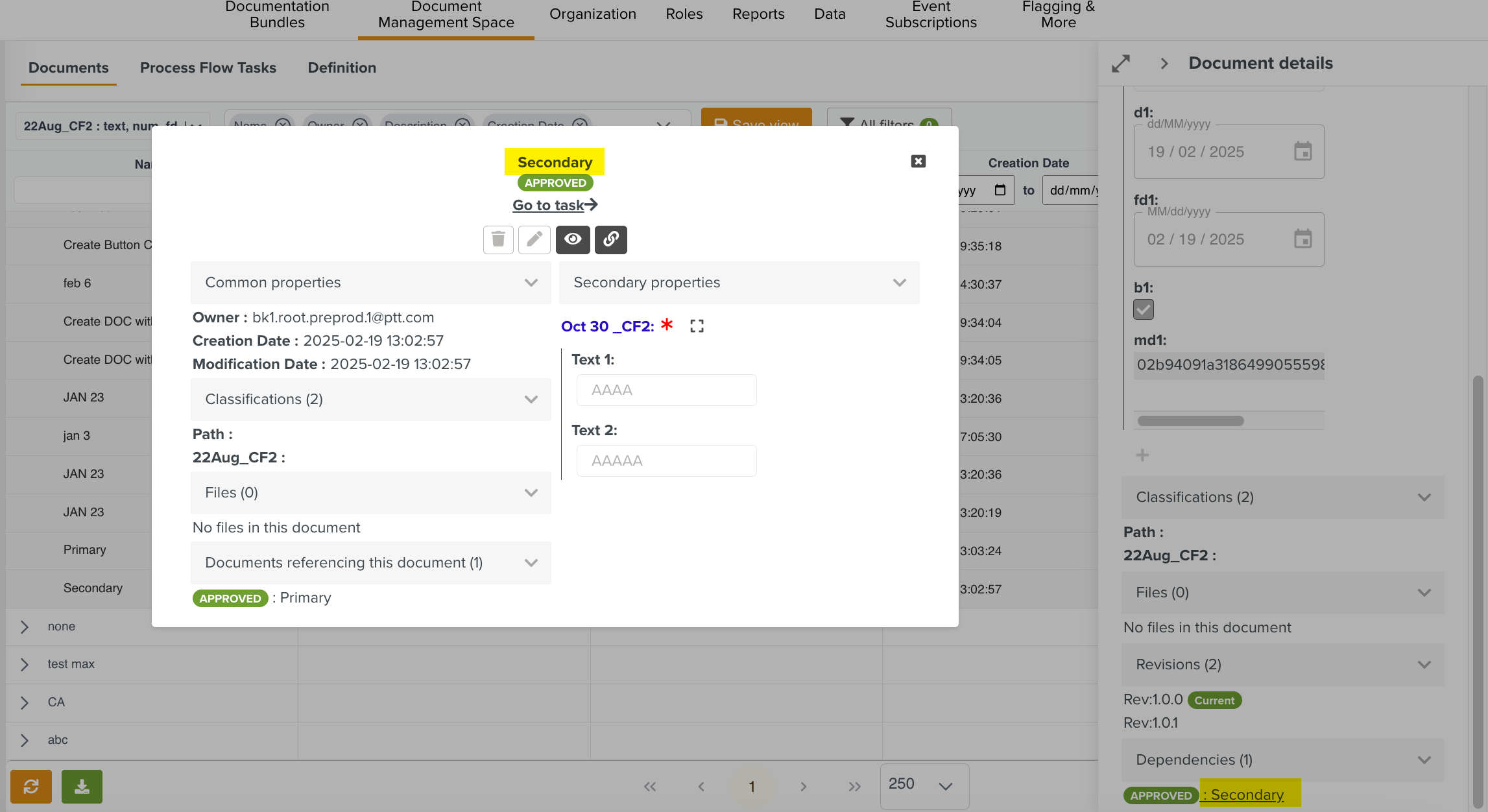Expand document details panel with diagonal arrows
This screenshot has width=1488, height=812.
pos(1120,64)
